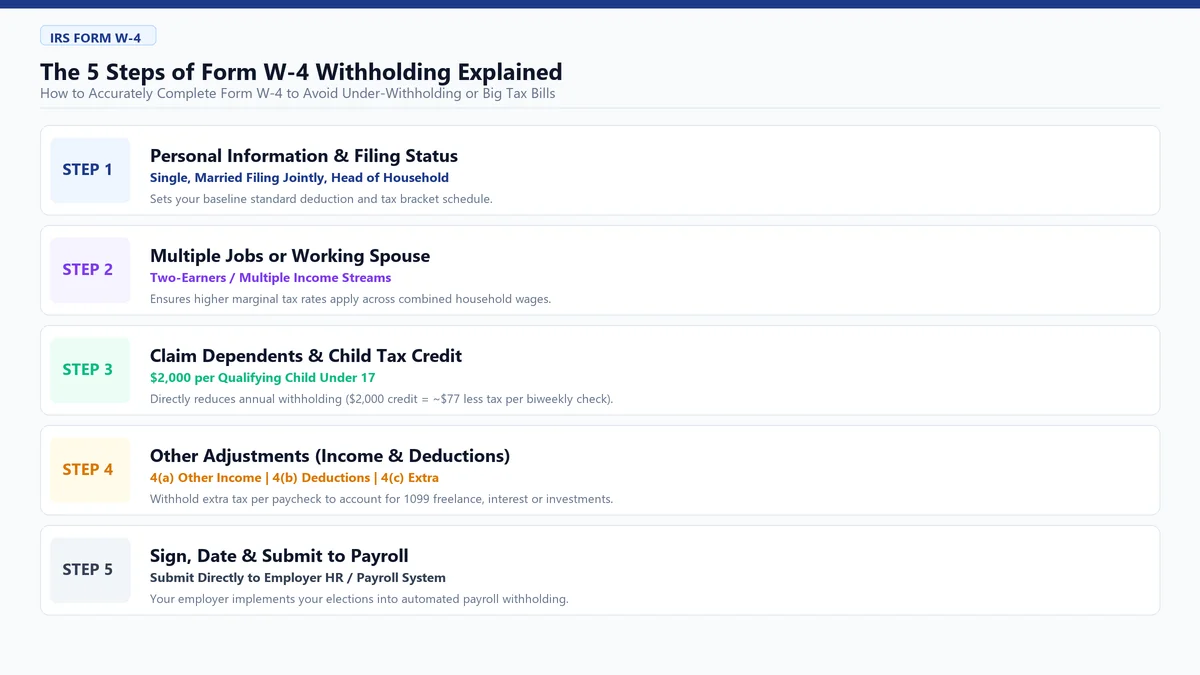Screen dimensions: 1200x675
Task: Click 'Ensures higher marginal tax rates' description
Action: coord(350,299)
